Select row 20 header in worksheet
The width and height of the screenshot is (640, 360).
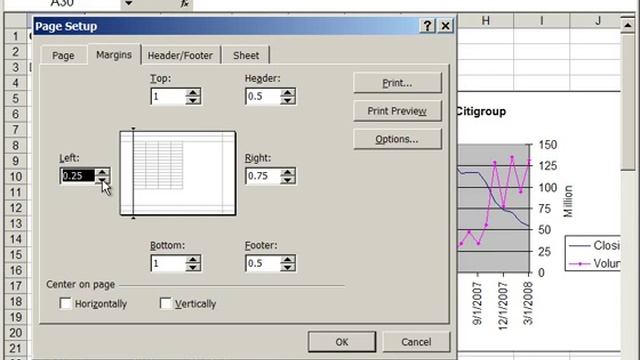(16, 333)
